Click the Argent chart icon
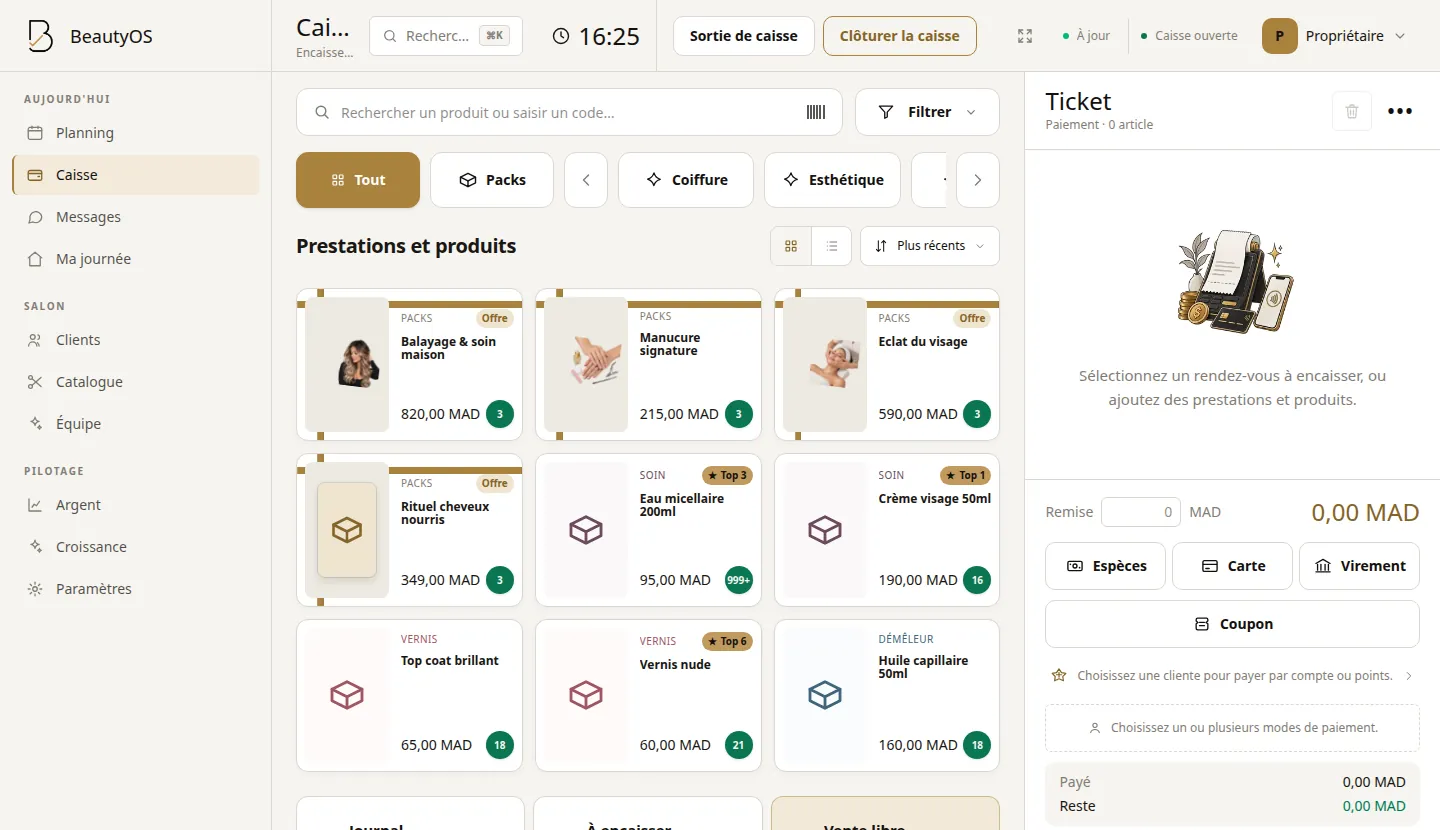Viewport: 1440px width, 830px height. click(35, 505)
